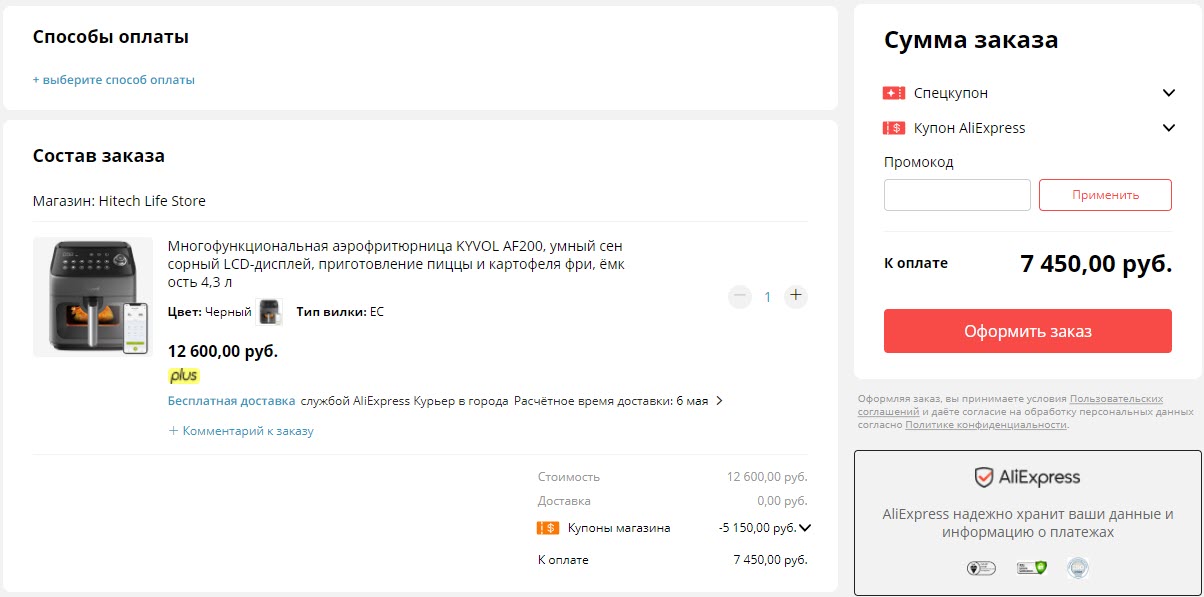Increase item quantity with plus button
Screen dimensions: 1204x597
pos(795,296)
